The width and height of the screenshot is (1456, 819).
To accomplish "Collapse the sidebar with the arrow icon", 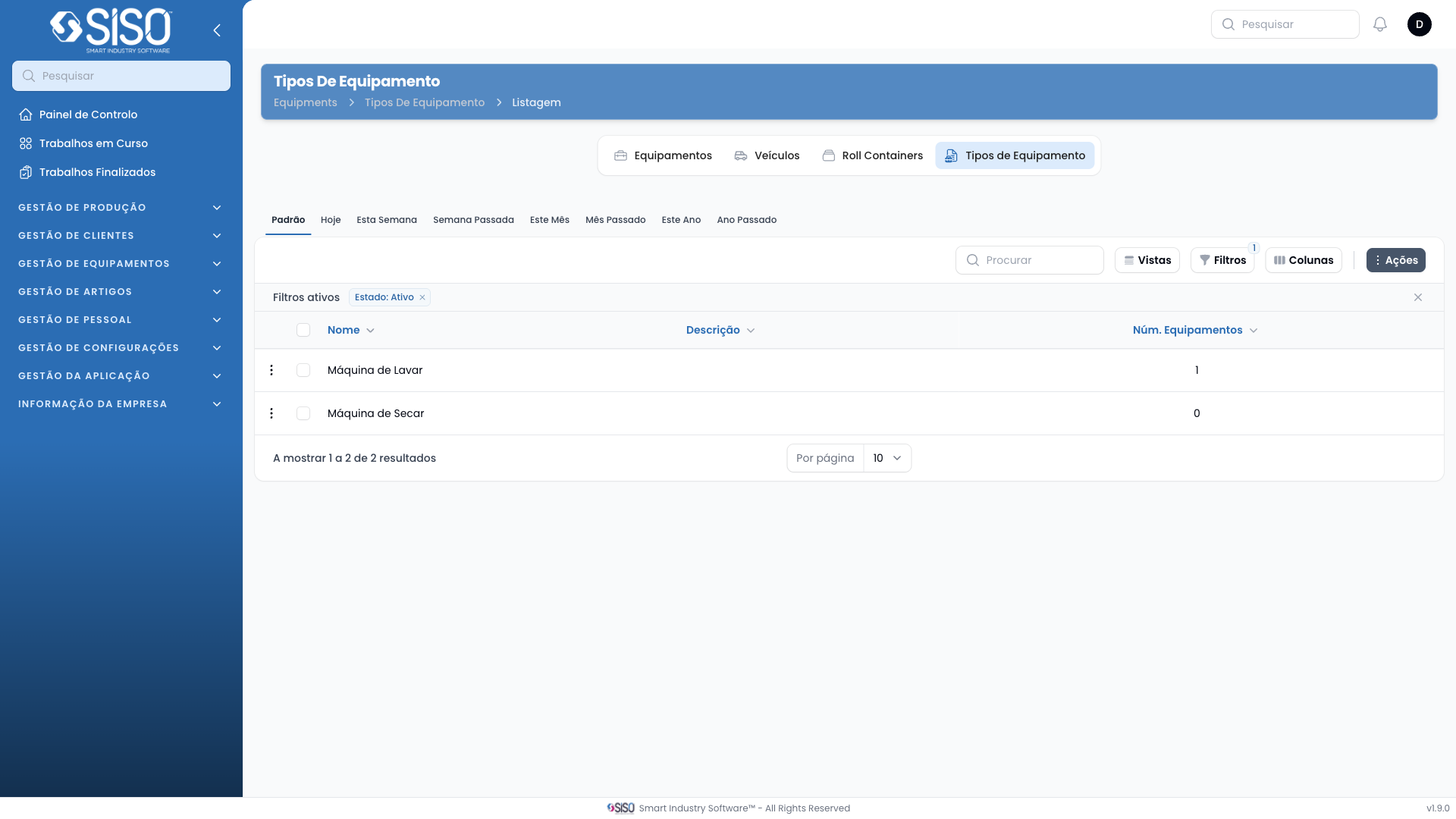I will click(217, 30).
